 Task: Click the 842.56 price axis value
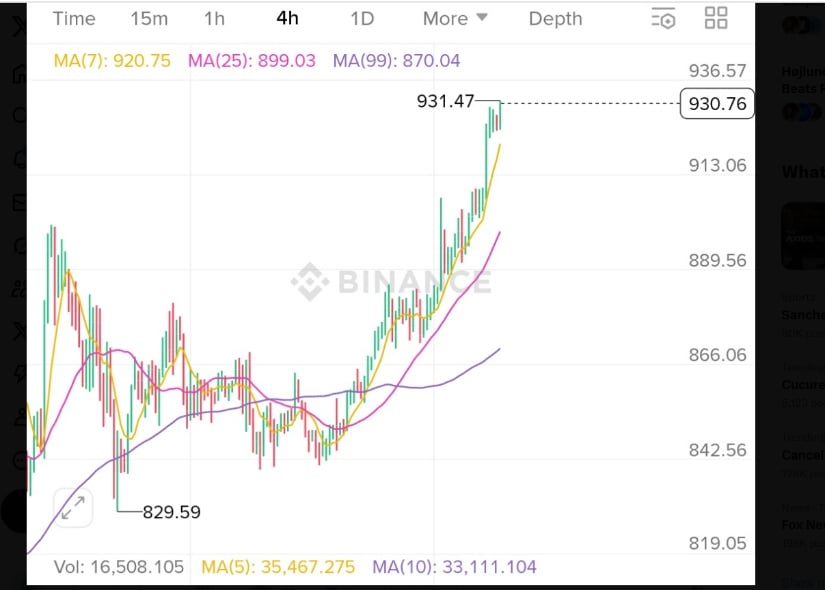pyautogui.click(x=717, y=451)
